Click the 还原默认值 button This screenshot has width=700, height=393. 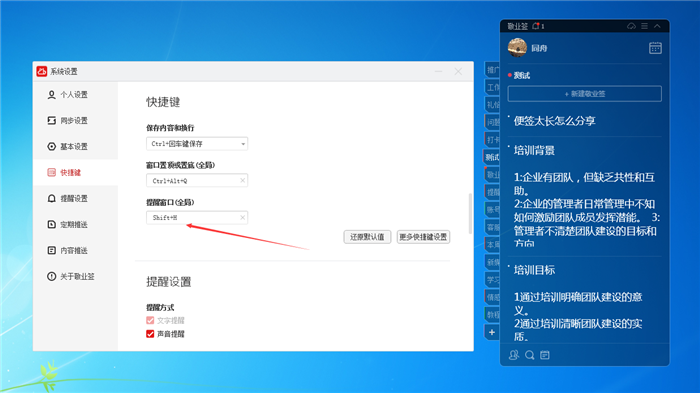367,237
